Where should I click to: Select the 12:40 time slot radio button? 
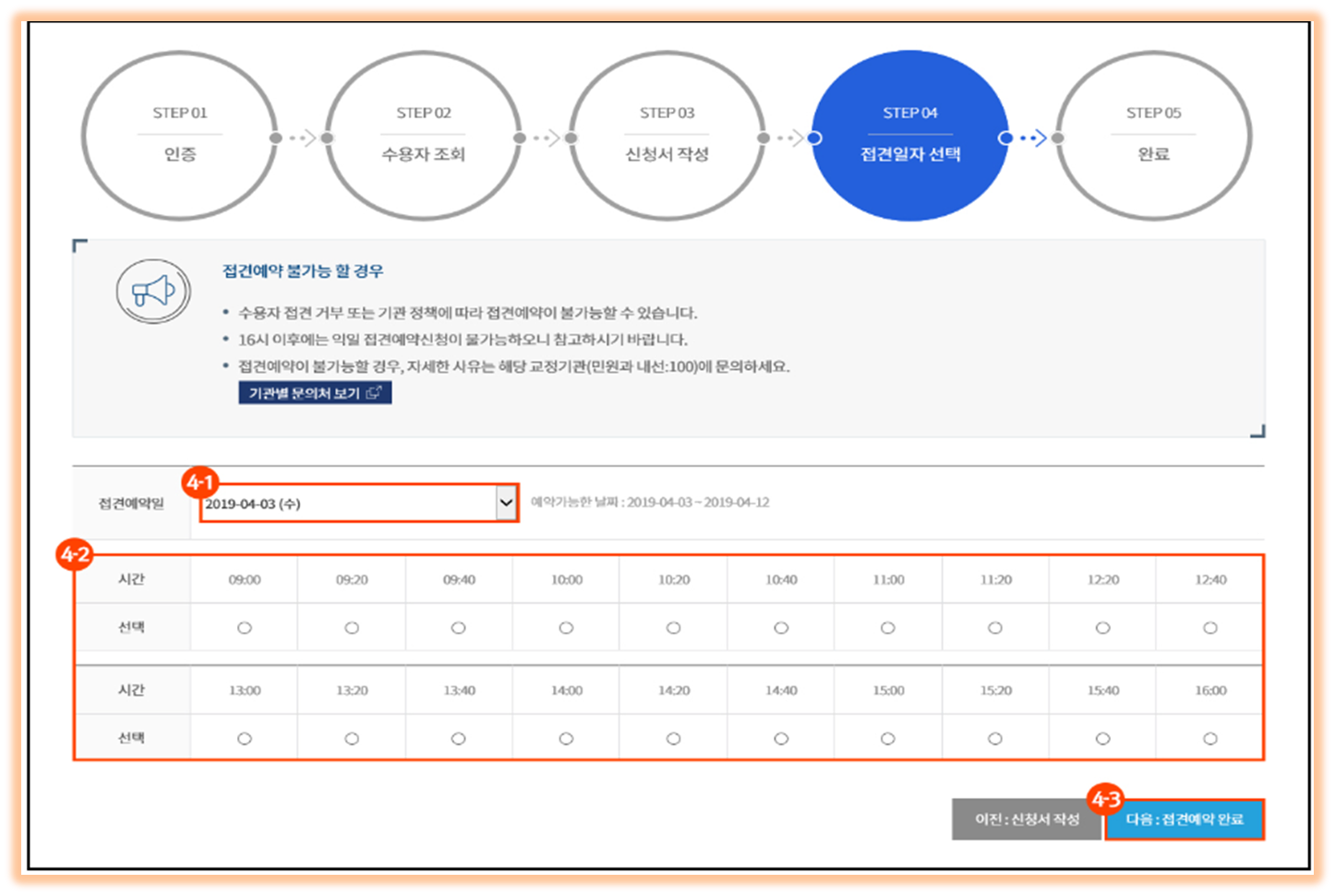[1210, 627]
